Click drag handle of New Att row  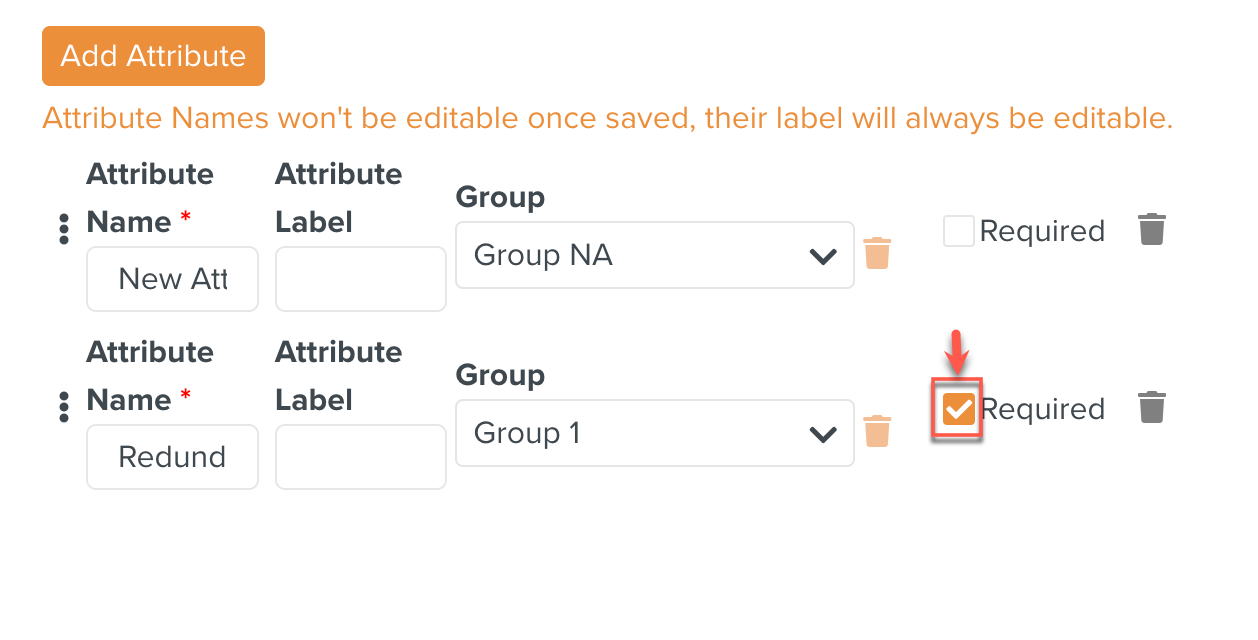pyautogui.click(x=64, y=229)
